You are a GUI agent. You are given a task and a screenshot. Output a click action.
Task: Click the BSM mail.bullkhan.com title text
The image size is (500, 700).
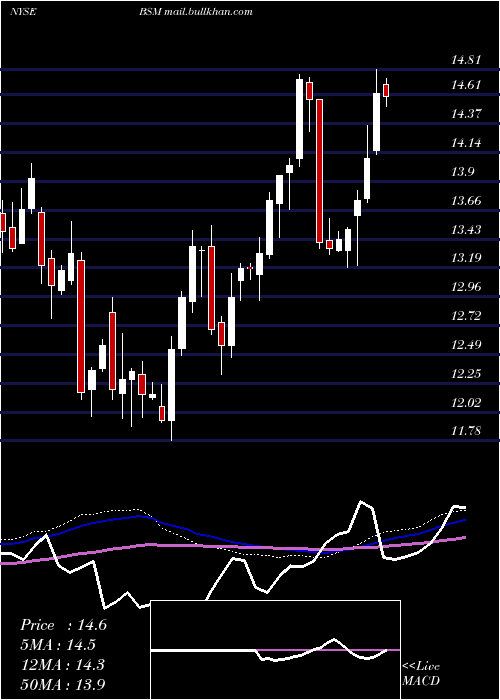click(x=196, y=12)
